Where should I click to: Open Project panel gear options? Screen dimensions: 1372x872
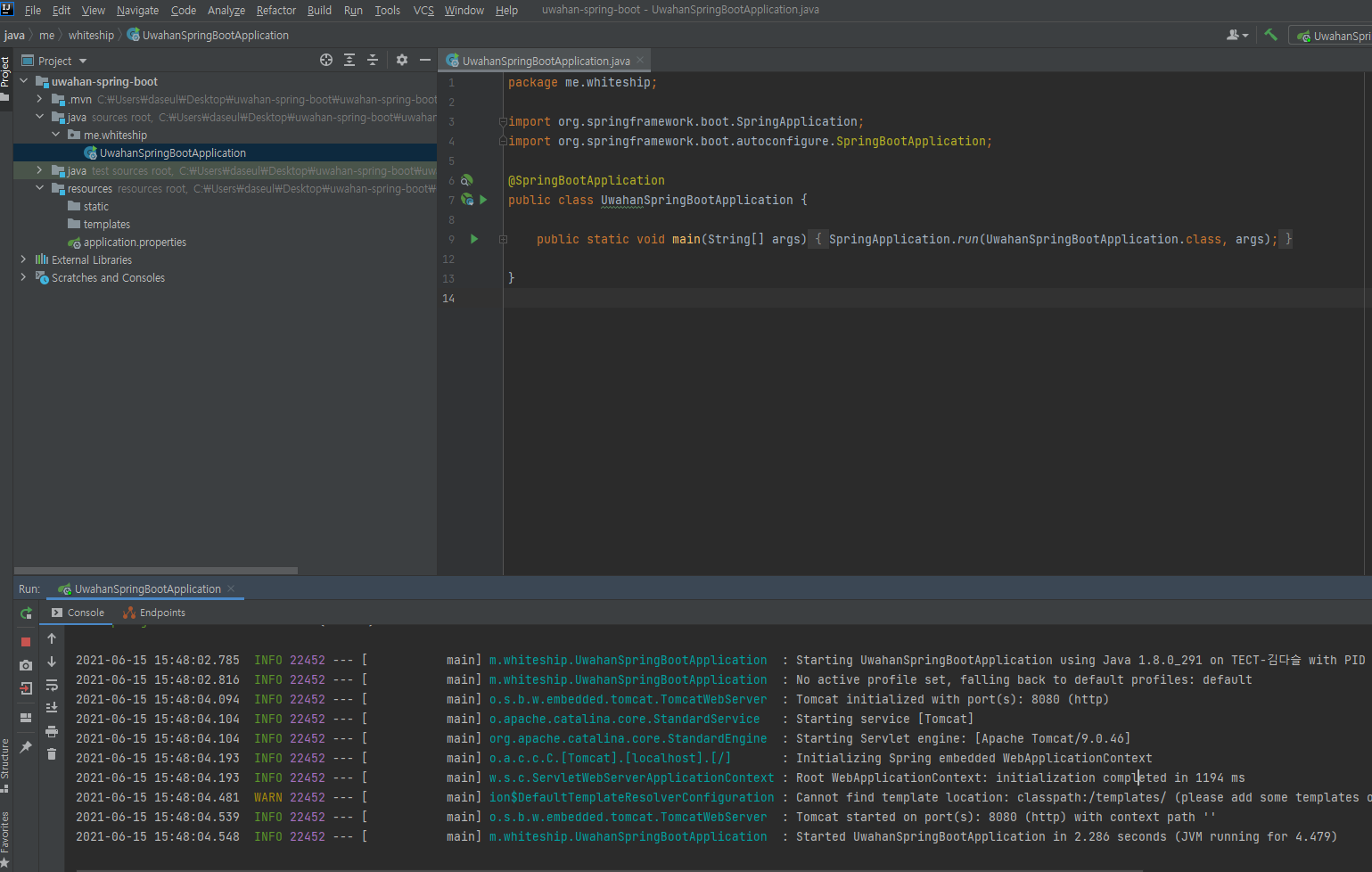click(x=402, y=60)
